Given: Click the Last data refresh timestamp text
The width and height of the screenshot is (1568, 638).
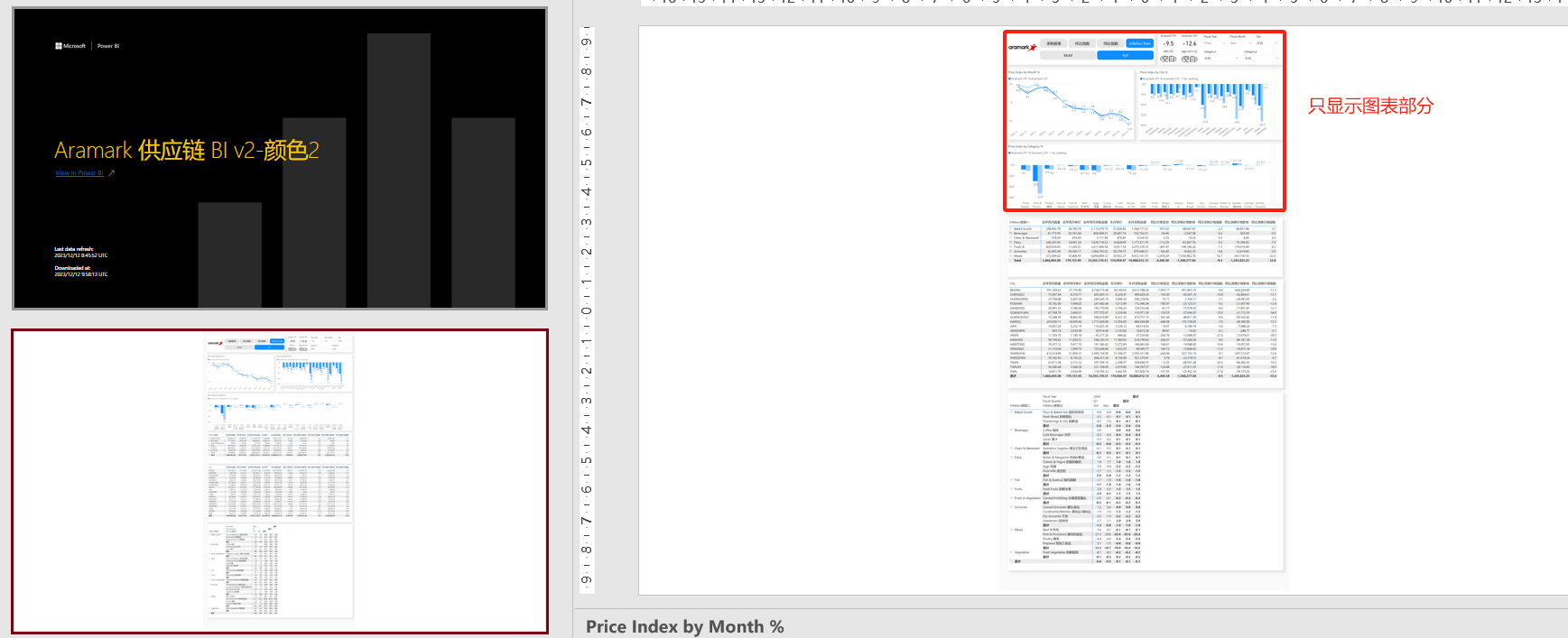Looking at the screenshot, I should [81, 252].
